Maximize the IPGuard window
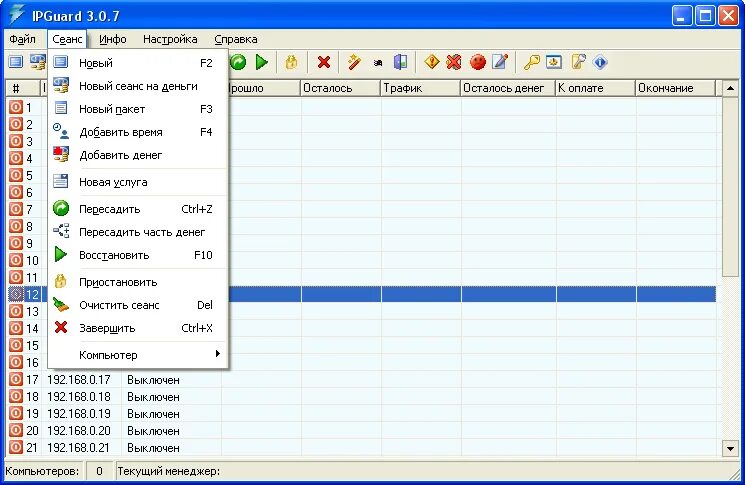This screenshot has width=745, height=485. click(705, 16)
